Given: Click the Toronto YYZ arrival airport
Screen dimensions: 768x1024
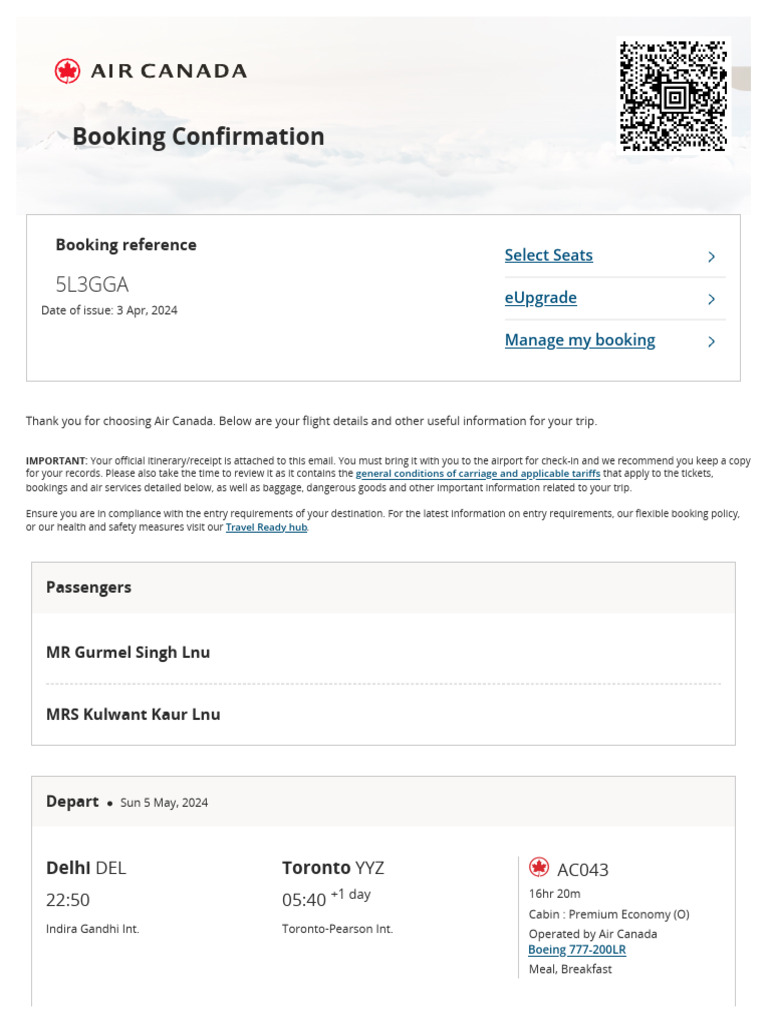Looking at the screenshot, I should (332, 867).
